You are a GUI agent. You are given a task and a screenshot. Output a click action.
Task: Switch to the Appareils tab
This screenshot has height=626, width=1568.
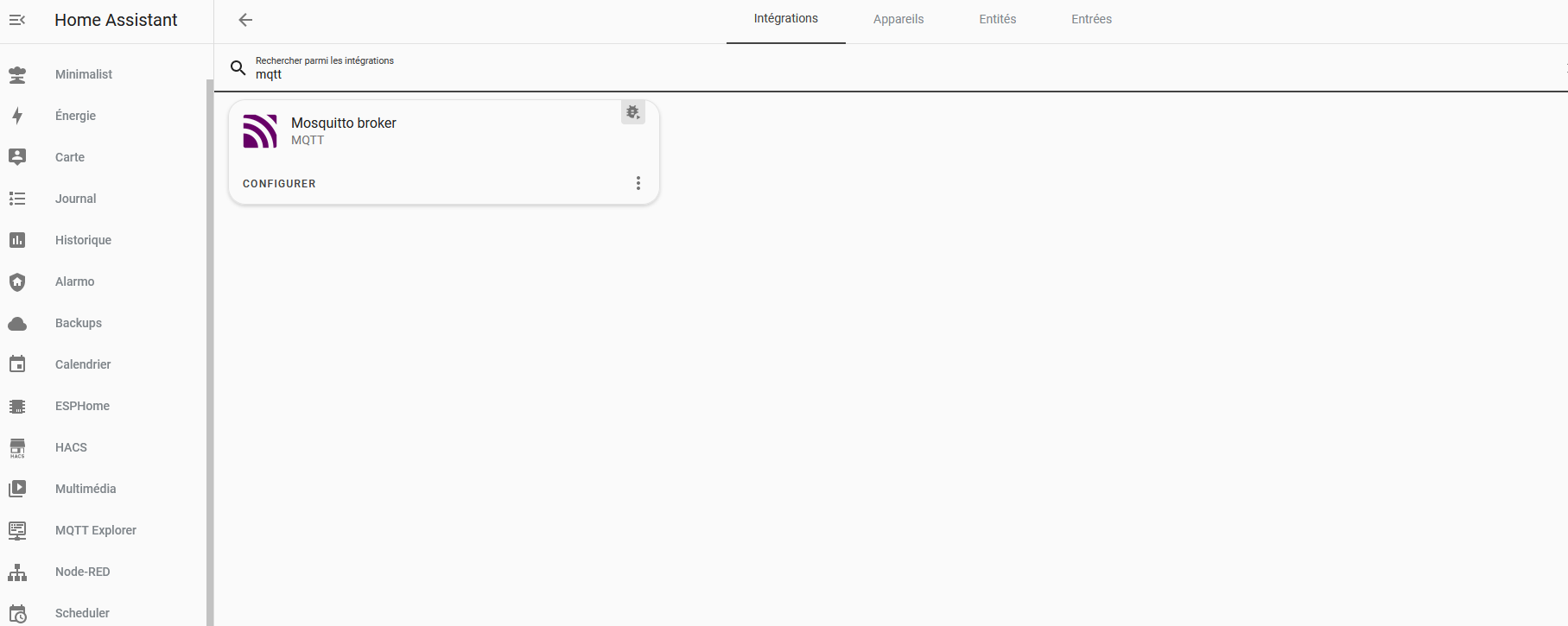(898, 19)
